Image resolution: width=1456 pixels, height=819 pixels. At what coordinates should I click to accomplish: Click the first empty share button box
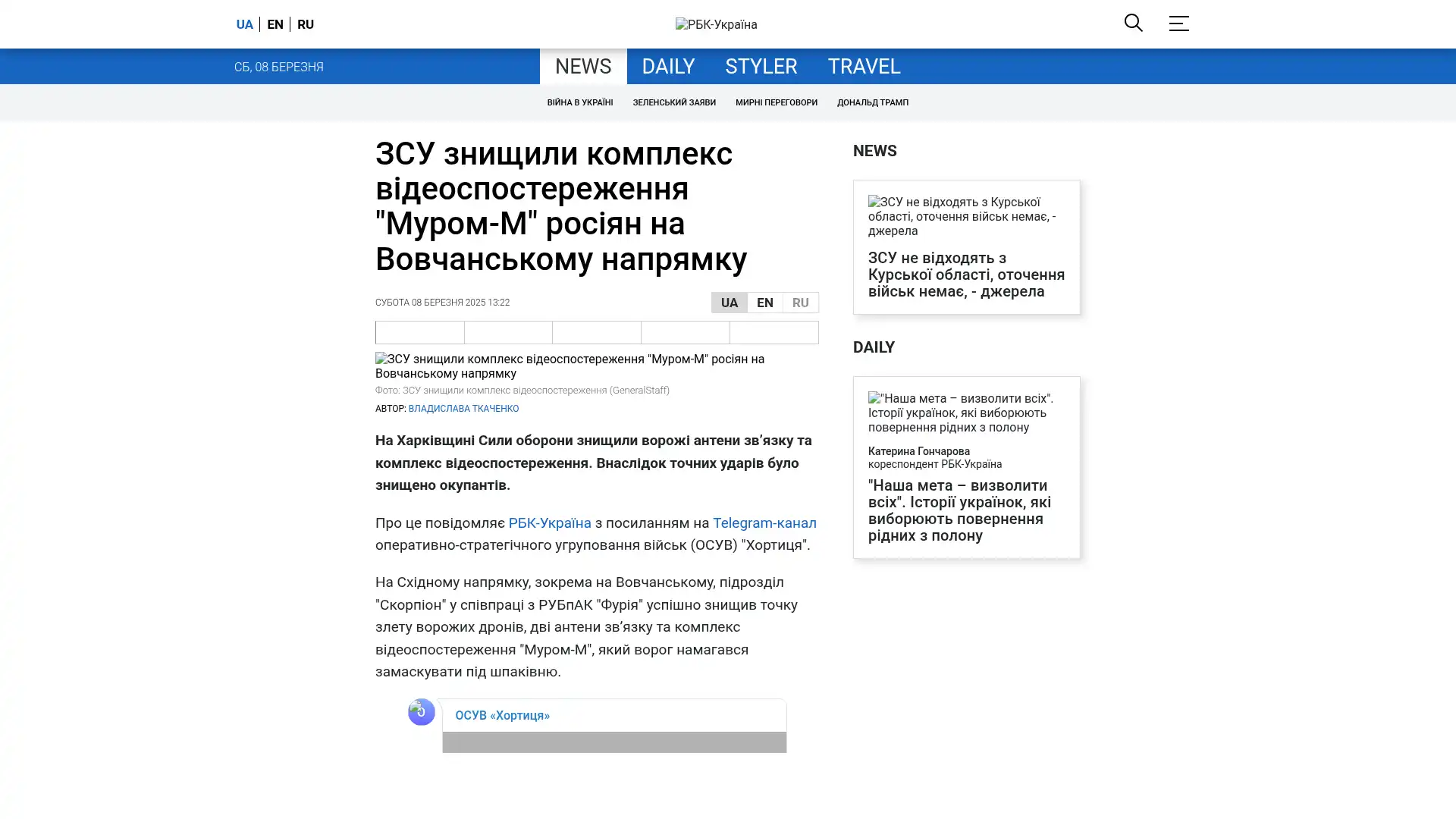coord(420,332)
